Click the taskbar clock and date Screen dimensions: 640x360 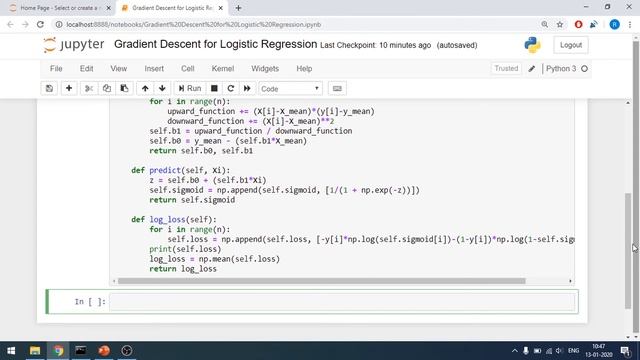coord(599,351)
